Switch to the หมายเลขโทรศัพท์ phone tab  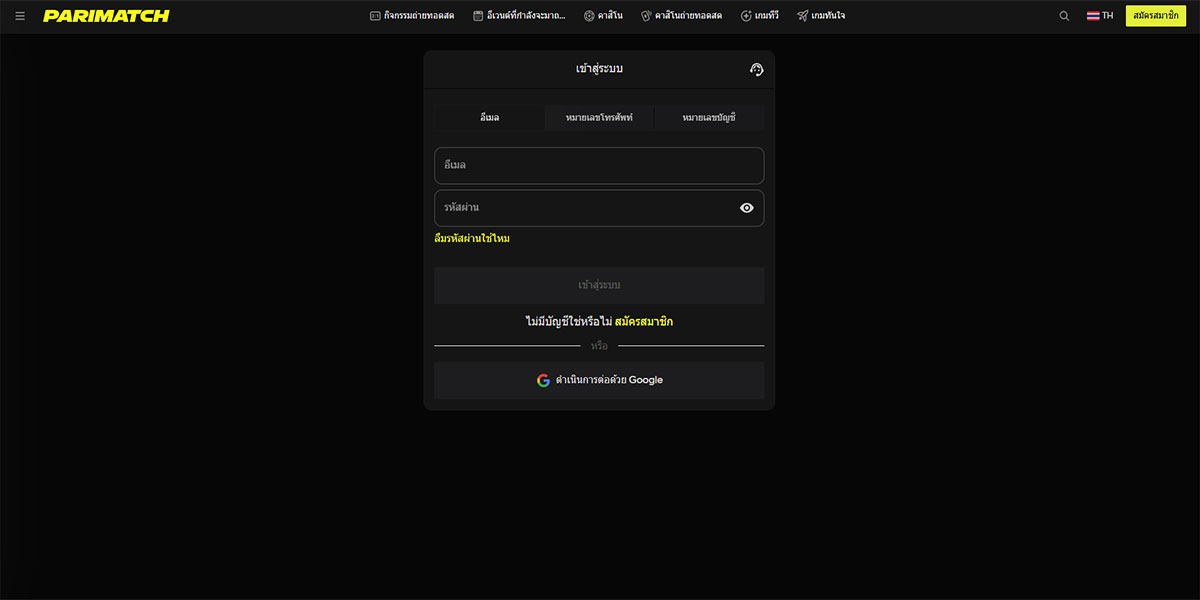[599, 118]
